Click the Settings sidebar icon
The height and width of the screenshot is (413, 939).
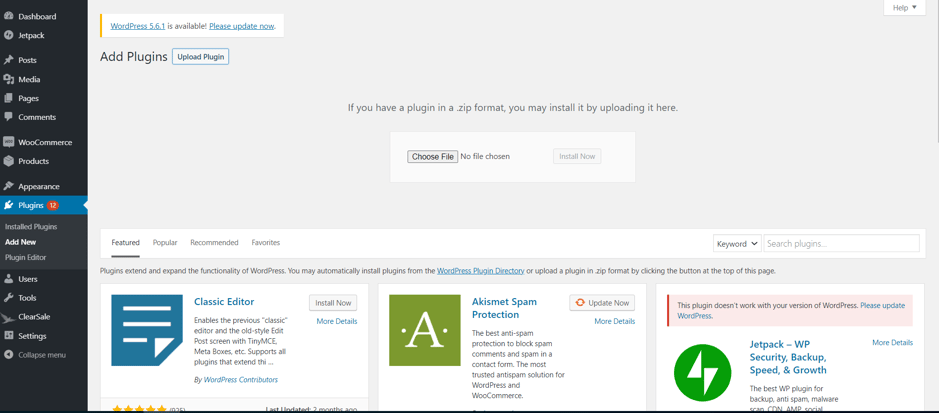(x=9, y=336)
